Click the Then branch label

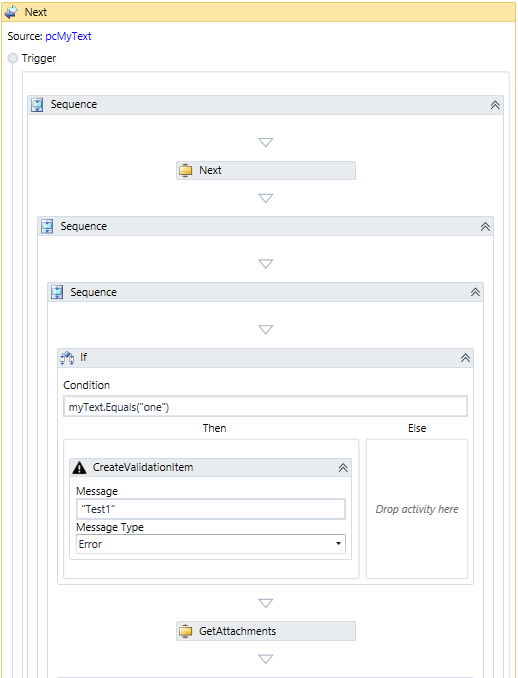pos(214,428)
